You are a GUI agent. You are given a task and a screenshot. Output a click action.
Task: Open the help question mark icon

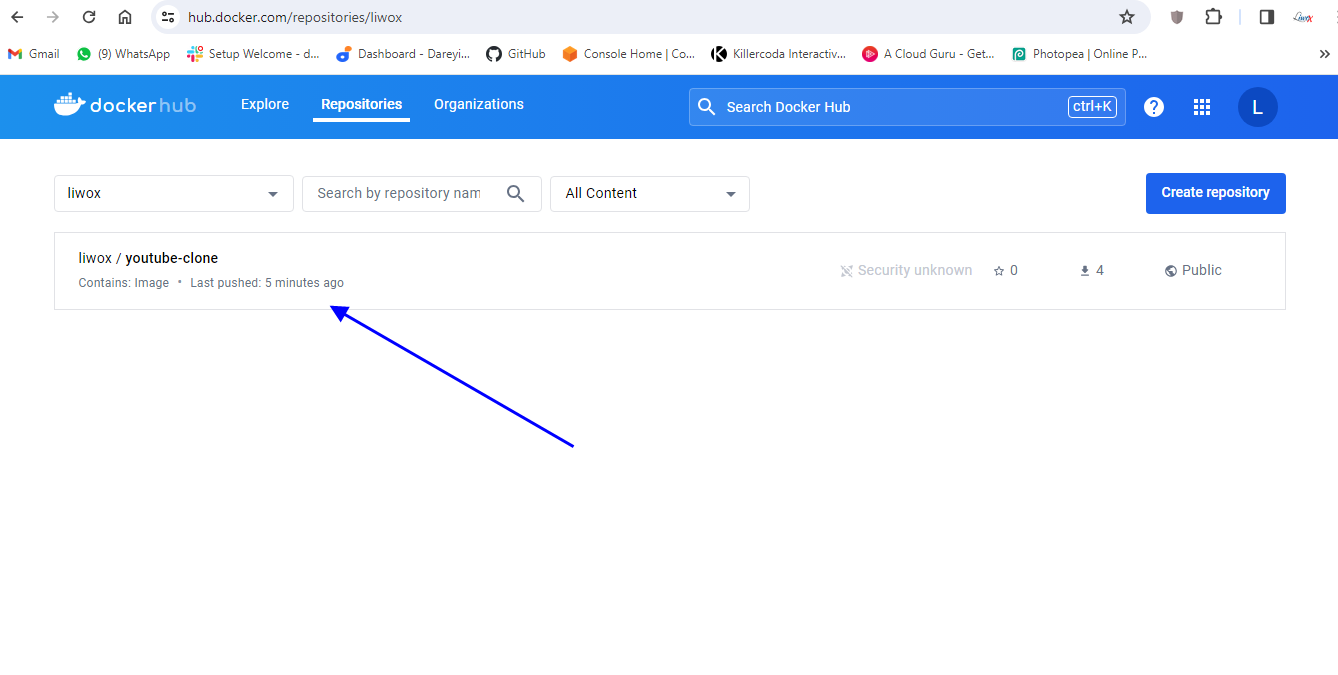point(1154,107)
